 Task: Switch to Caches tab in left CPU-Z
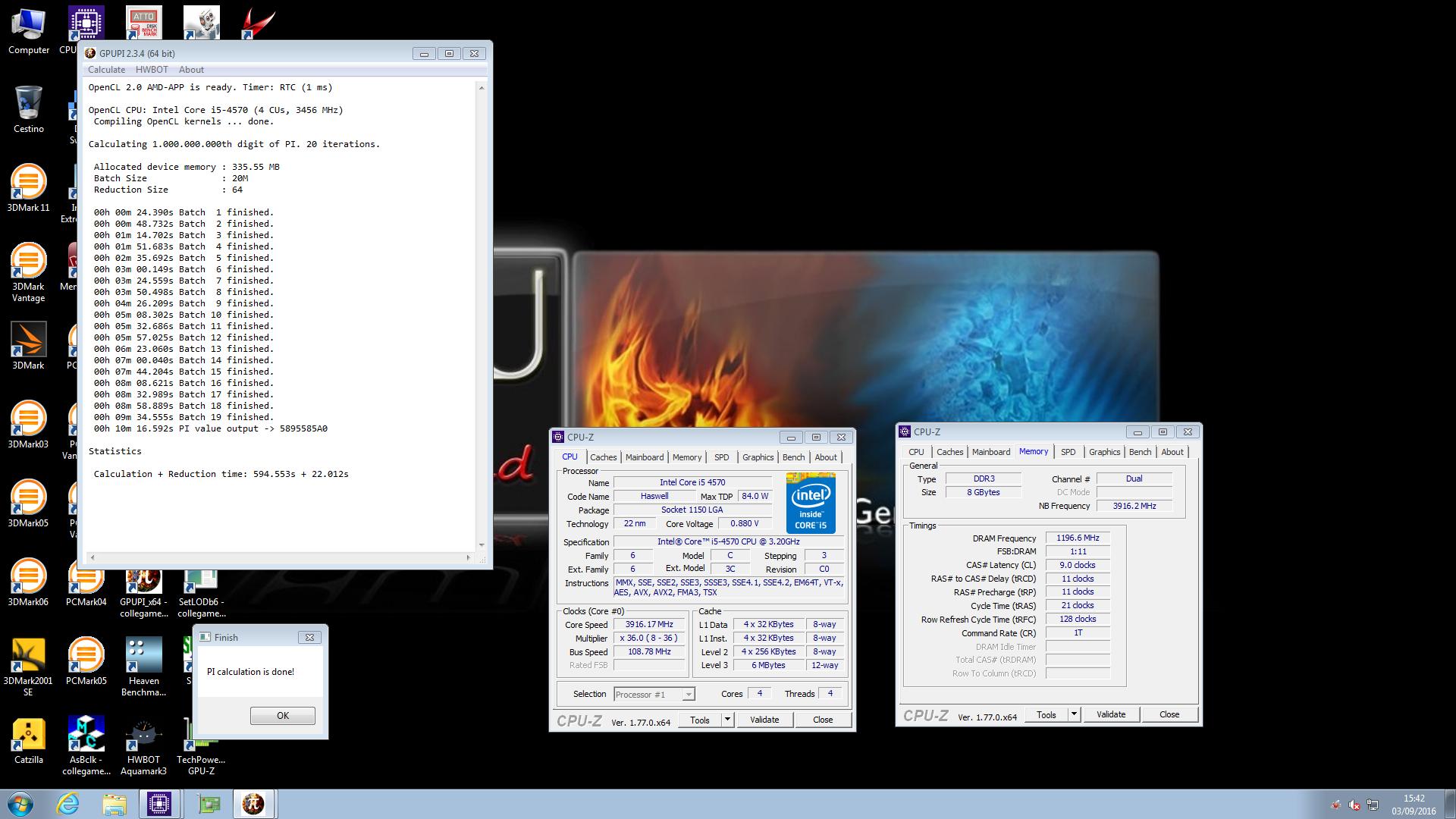(604, 457)
